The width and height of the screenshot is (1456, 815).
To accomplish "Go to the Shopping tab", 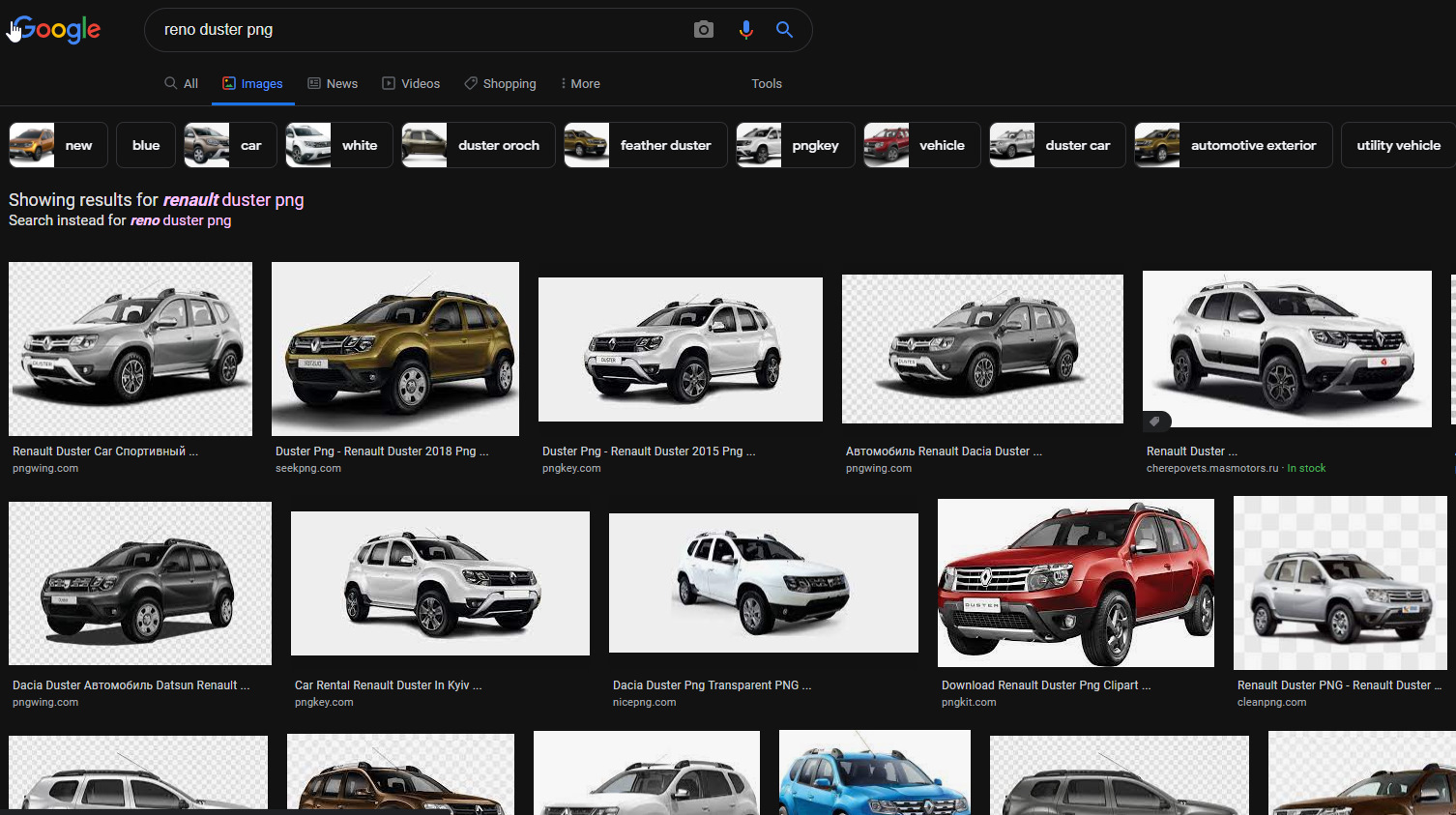I will (x=500, y=84).
